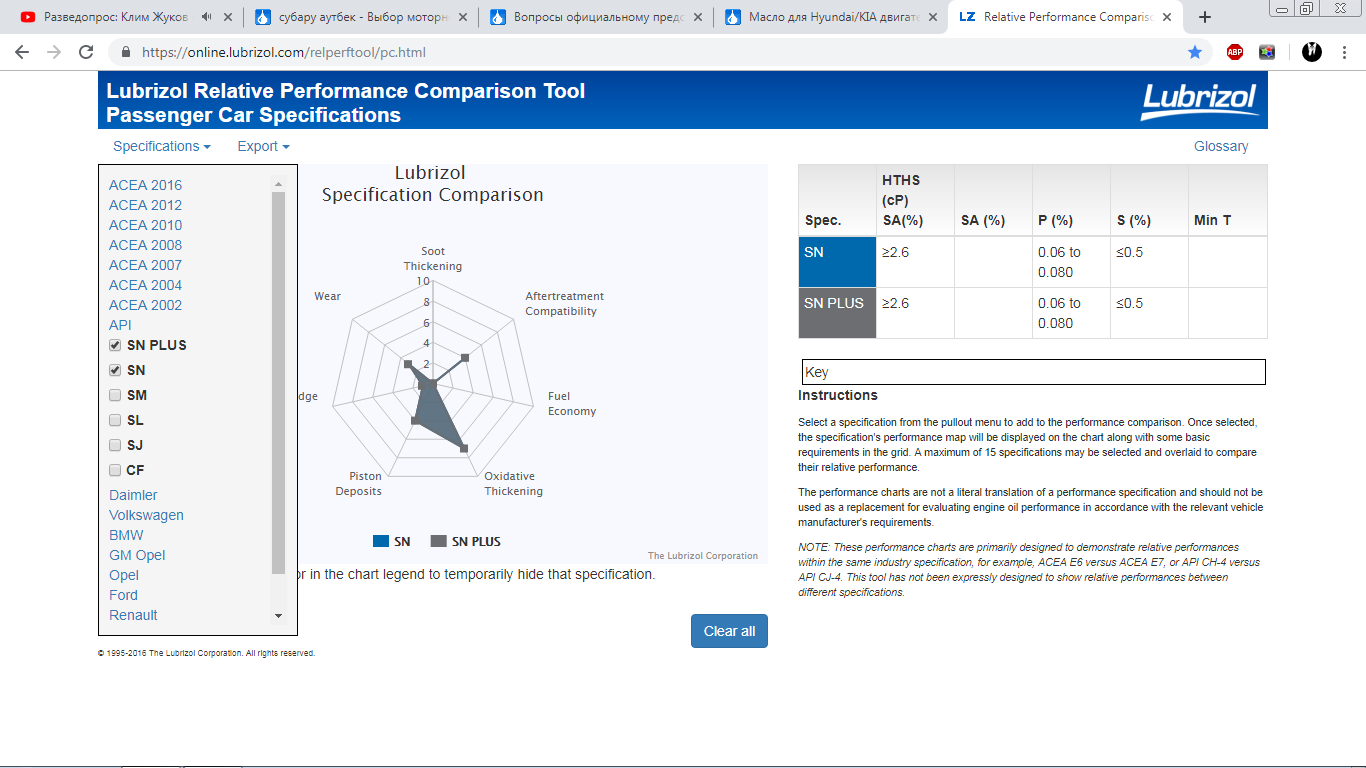Uncheck the SN checkbox
The height and width of the screenshot is (768, 1366).
tap(115, 370)
